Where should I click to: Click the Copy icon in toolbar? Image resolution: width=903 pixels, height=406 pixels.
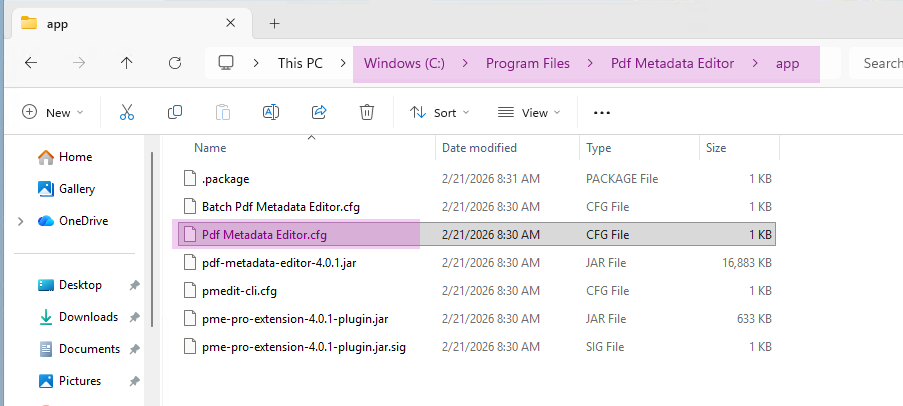click(x=175, y=113)
